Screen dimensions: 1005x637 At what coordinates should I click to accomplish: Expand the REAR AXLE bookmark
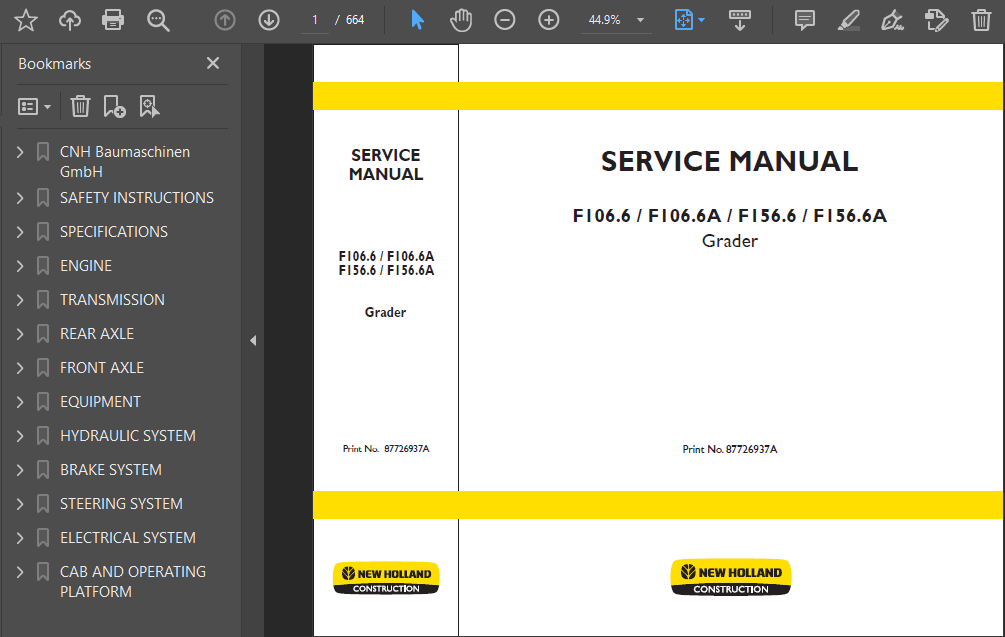click(20, 334)
